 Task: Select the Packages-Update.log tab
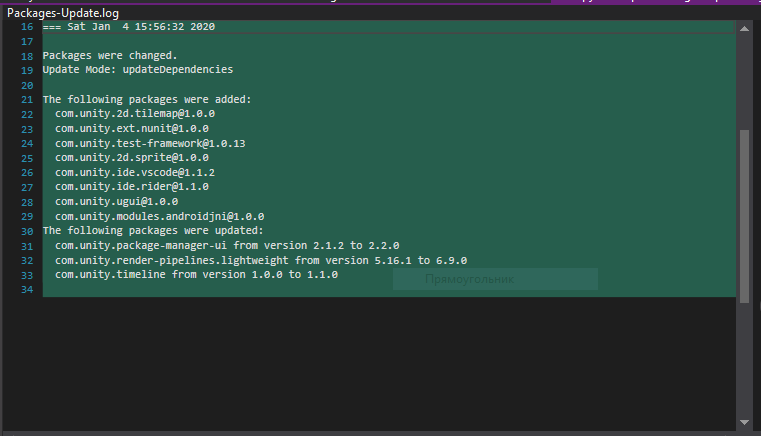click(63, 13)
